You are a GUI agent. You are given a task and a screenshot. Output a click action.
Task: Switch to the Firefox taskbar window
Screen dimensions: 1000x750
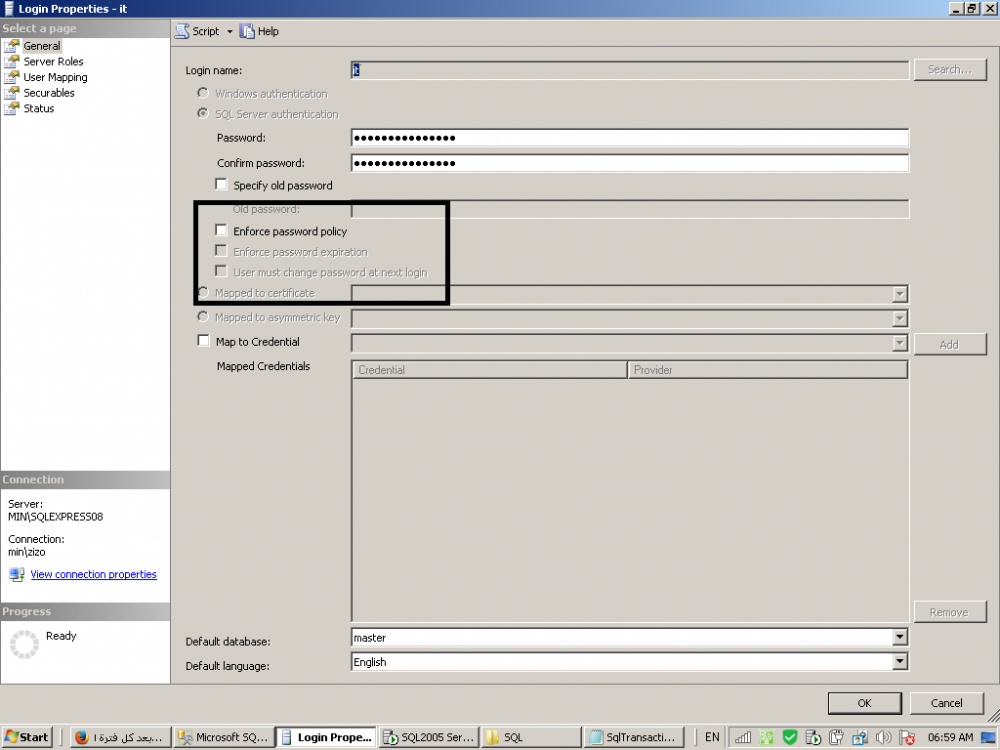[120, 737]
